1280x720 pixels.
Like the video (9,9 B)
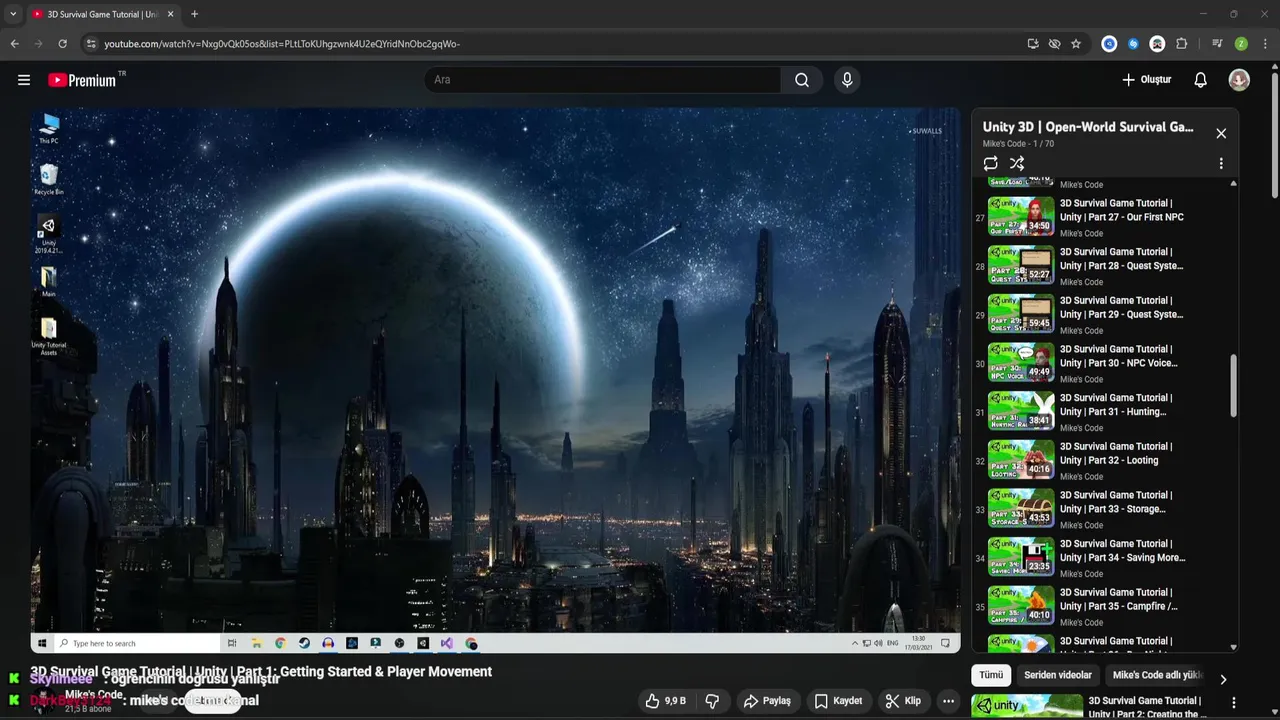click(665, 701)
